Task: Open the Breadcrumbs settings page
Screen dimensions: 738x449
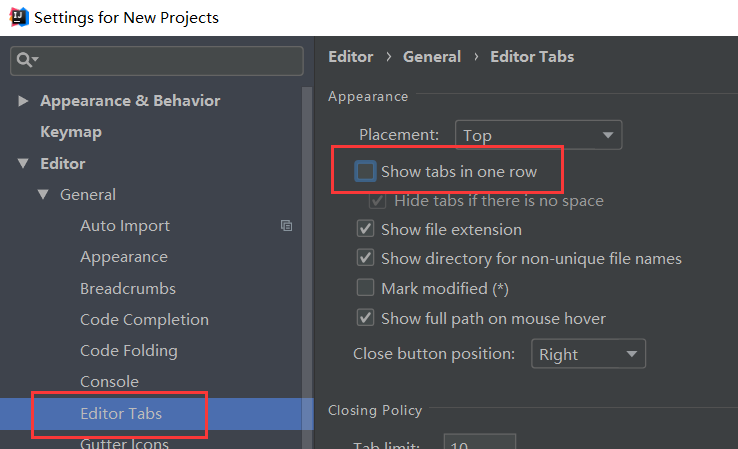Action: [x=128, y=289]
